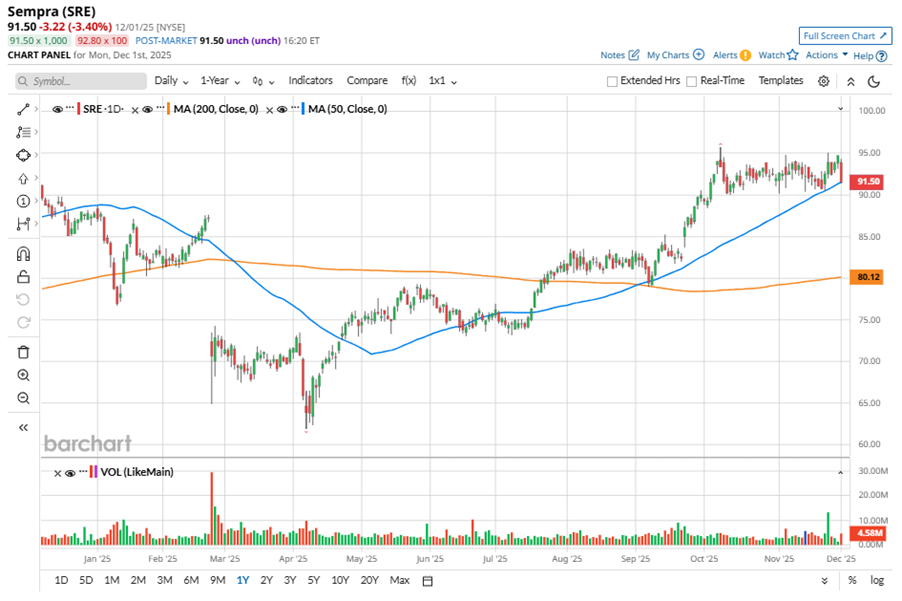The image size is (902, 601).
Task: Open the 1x1 grid layout dropdown
Action: [x=442, y=81]
